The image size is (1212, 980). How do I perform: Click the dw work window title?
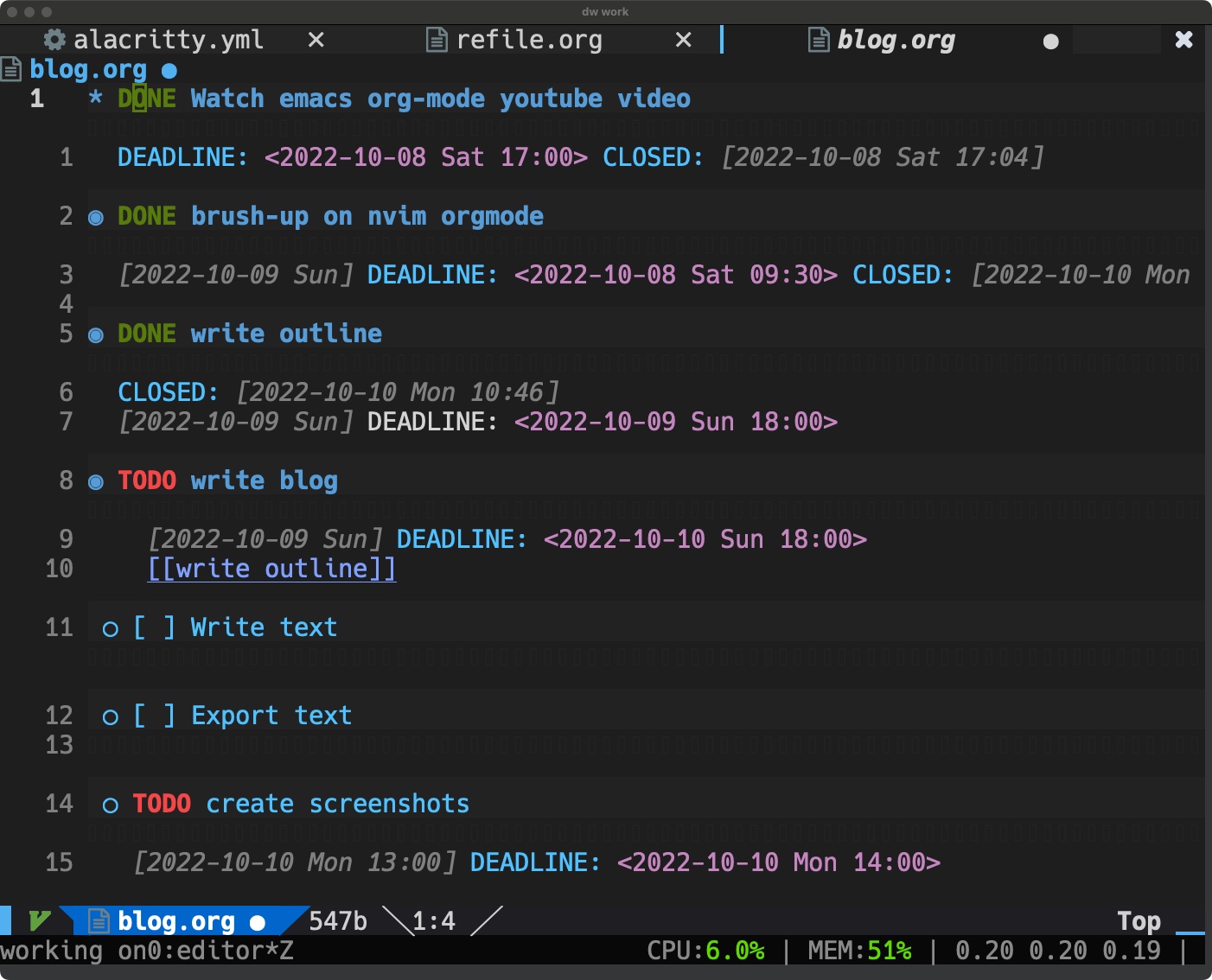point(605,11)
